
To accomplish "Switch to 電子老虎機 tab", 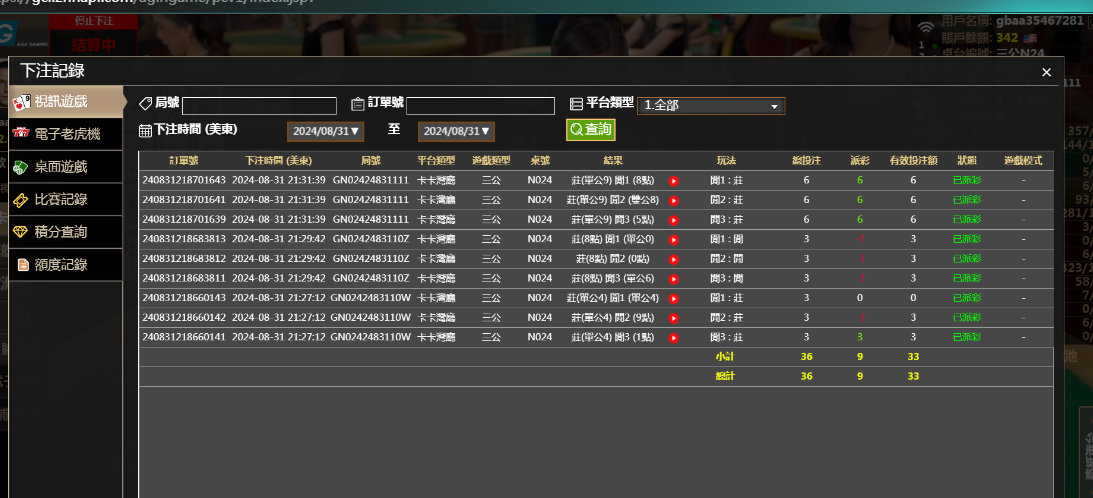I will tap(66, 134).
